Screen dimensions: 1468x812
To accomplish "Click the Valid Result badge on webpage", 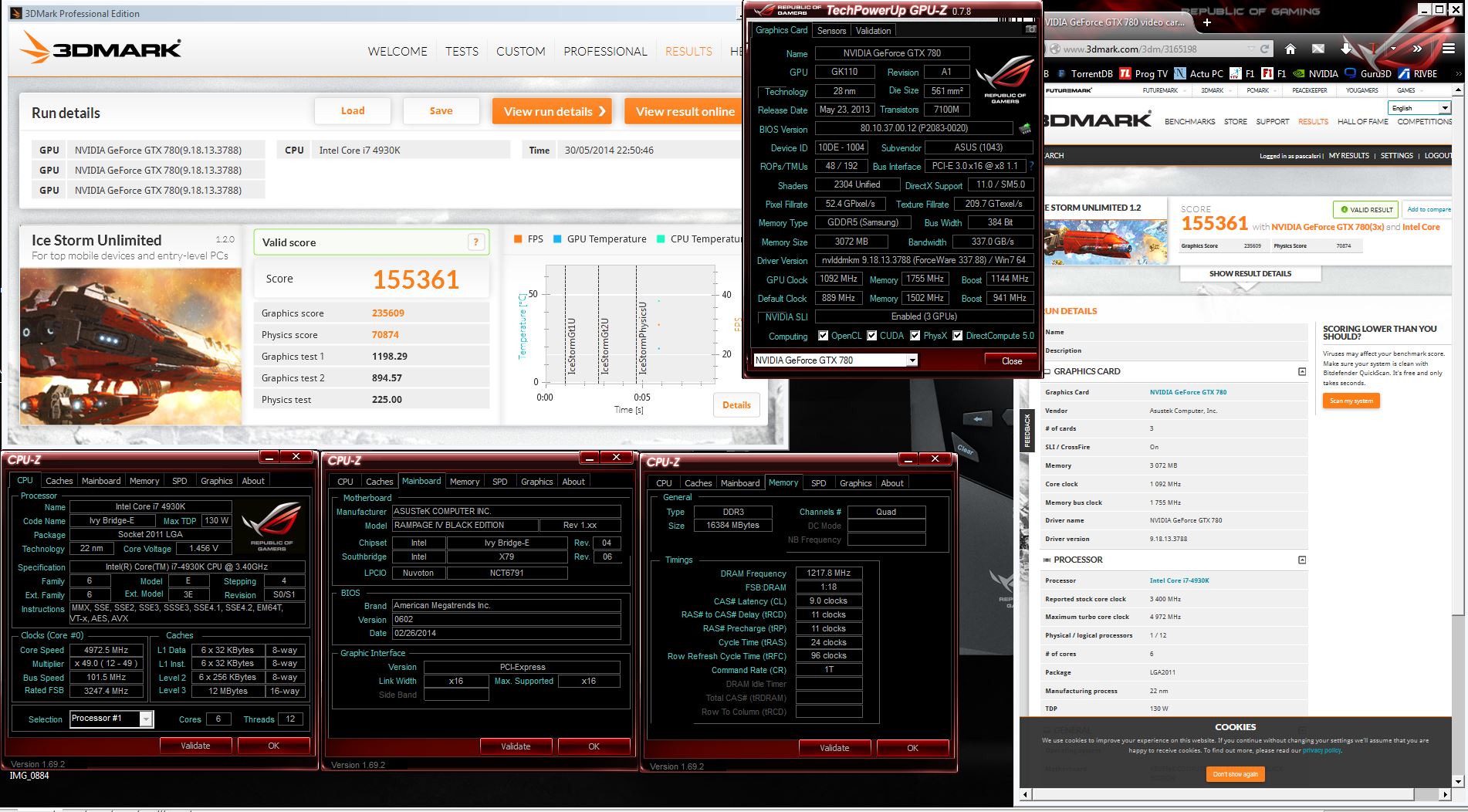I will click(1366, 209).
